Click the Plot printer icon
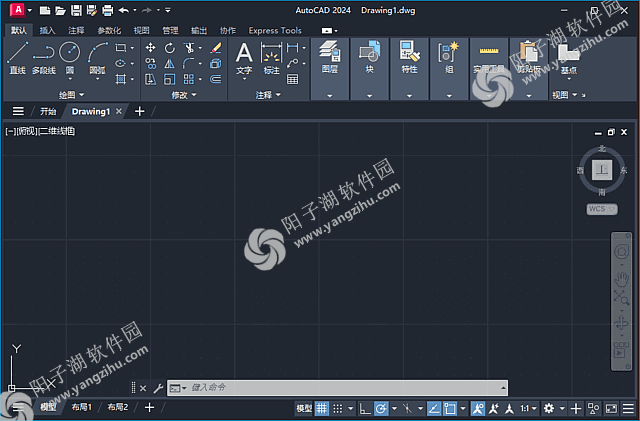 107,10
